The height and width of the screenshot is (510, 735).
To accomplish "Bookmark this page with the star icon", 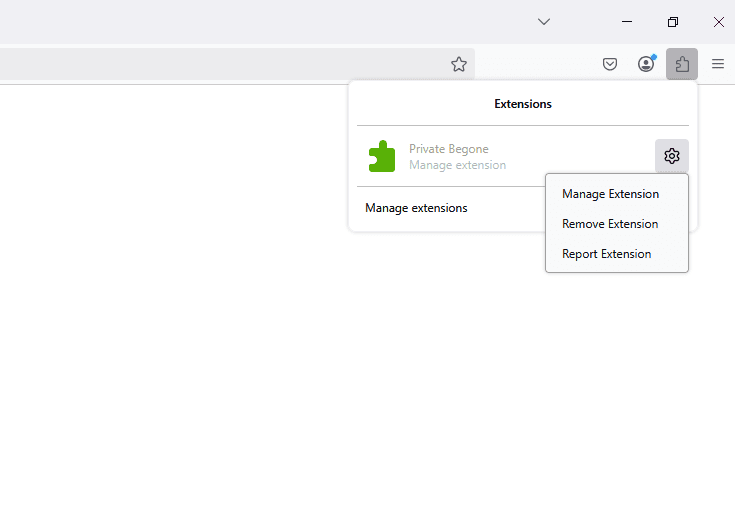I will click(x=459, y=64).
